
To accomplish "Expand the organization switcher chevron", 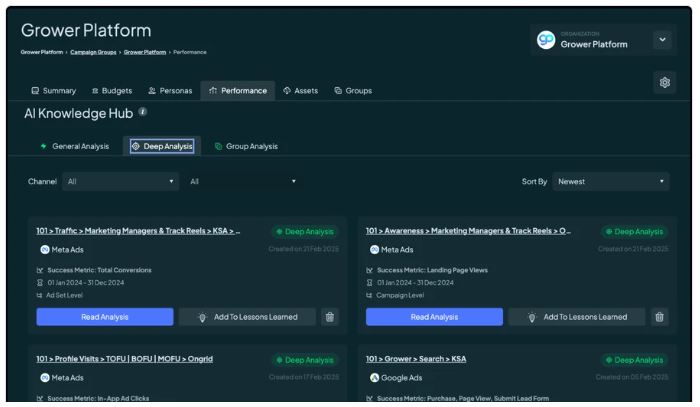I will point(662,40).
